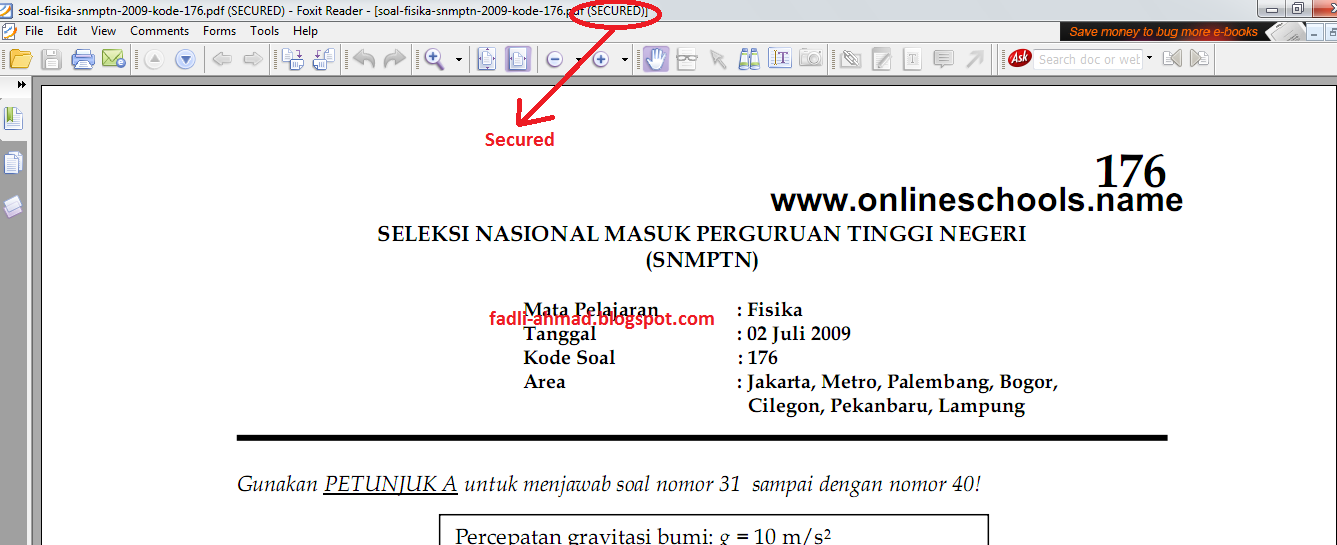The image size is (1337, 545).
Task: Go to next view right arrow
Action: pyautogui.click(x=253, y=59)
